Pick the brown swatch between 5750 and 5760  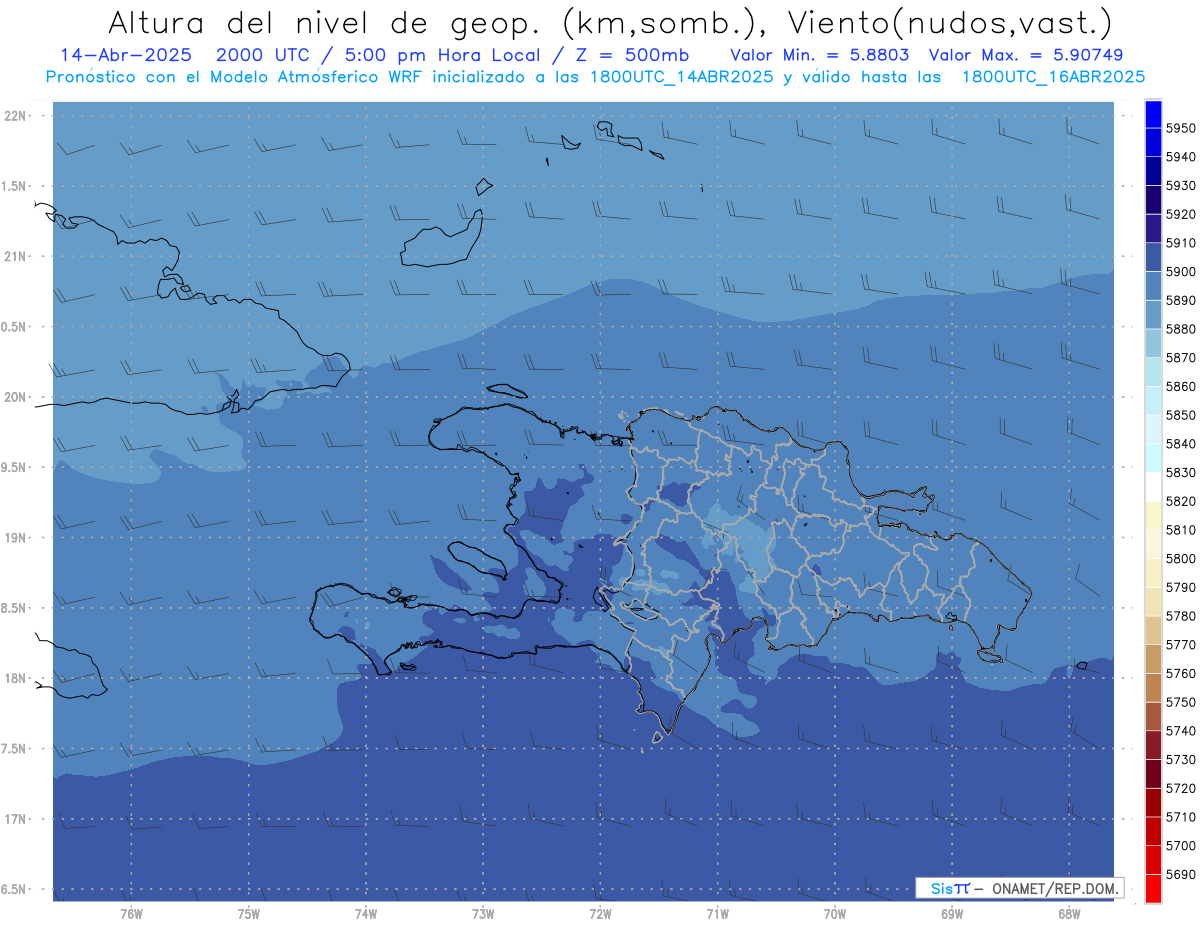(1153, 687)
